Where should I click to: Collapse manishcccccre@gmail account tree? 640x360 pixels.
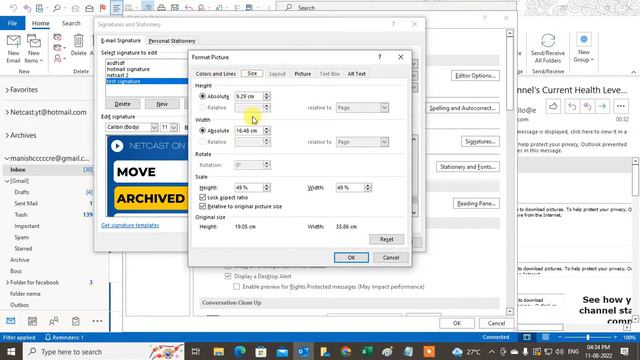(7, 158)
